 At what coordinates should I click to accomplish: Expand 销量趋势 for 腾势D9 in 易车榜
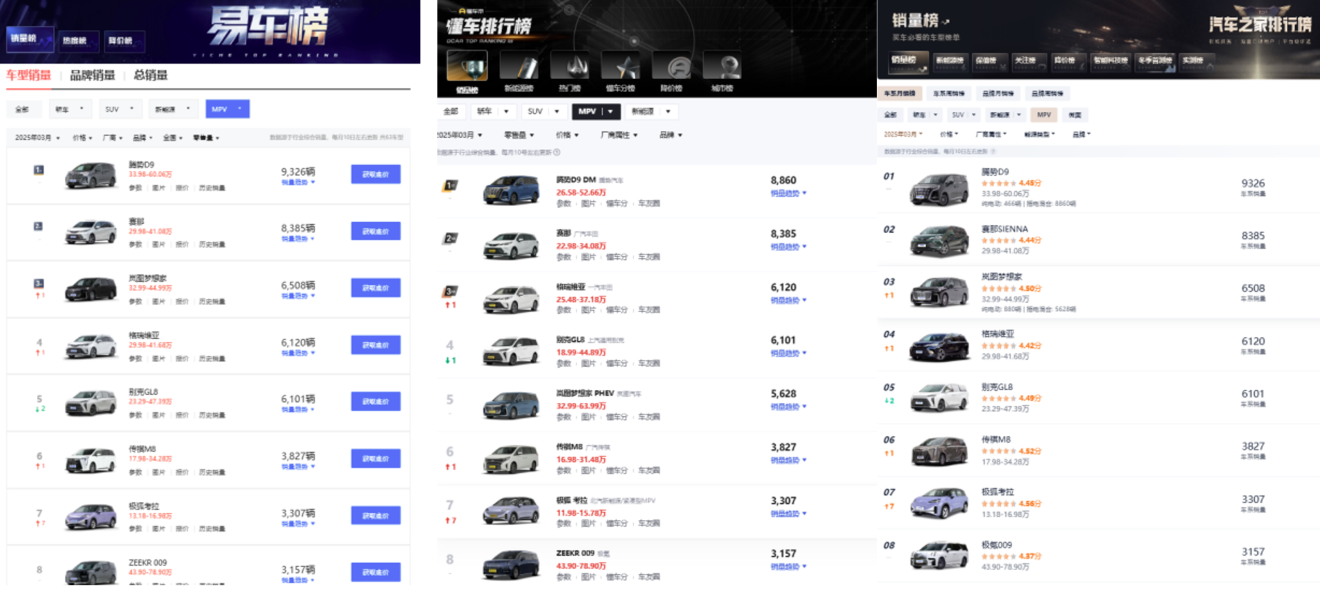click(x=298, y=183)
